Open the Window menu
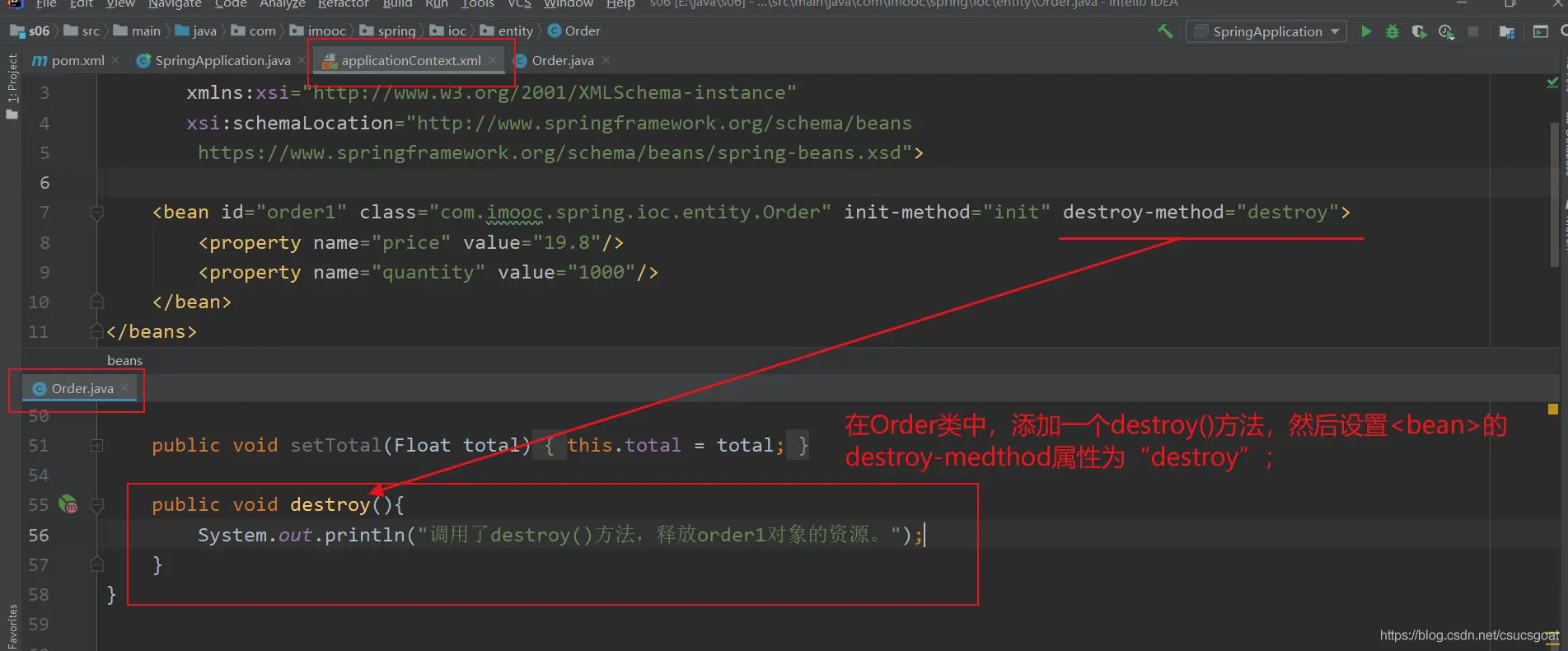This screenshot has width=1568, height=651. [x=569, y=4]
